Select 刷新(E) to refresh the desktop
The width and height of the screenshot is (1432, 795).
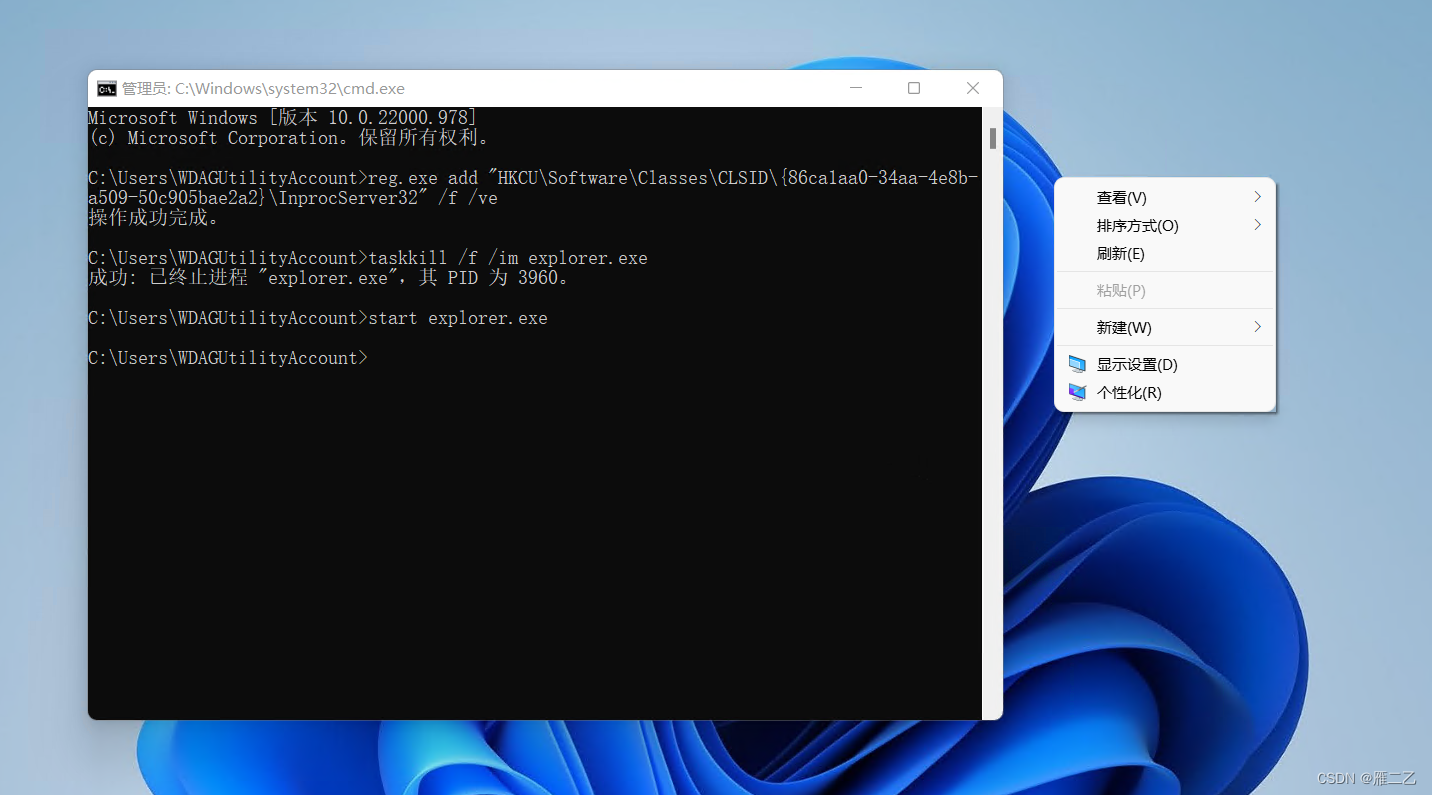[1120, 253]
